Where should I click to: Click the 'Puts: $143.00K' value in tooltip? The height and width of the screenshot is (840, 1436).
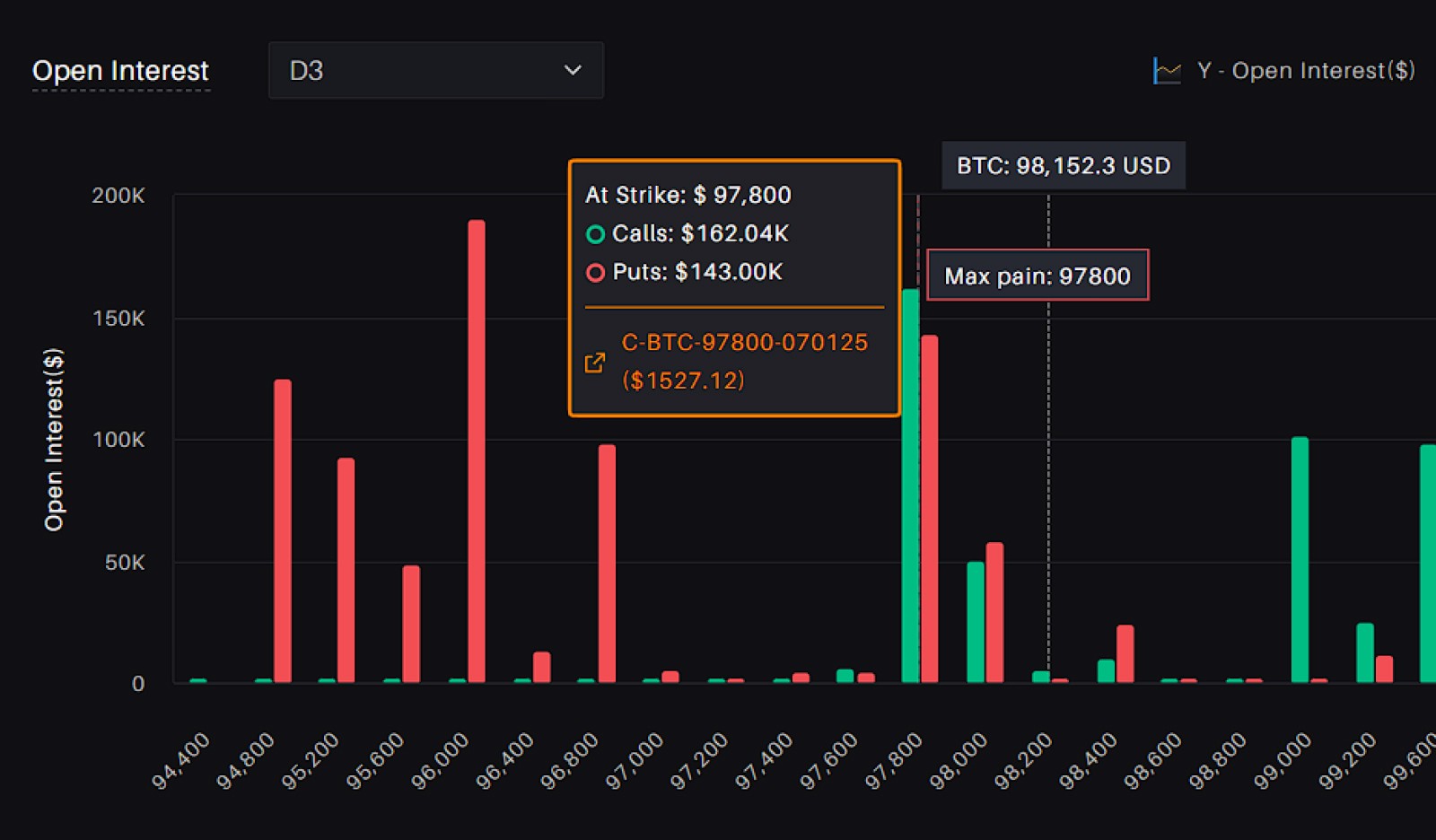[x=697, y=272]
